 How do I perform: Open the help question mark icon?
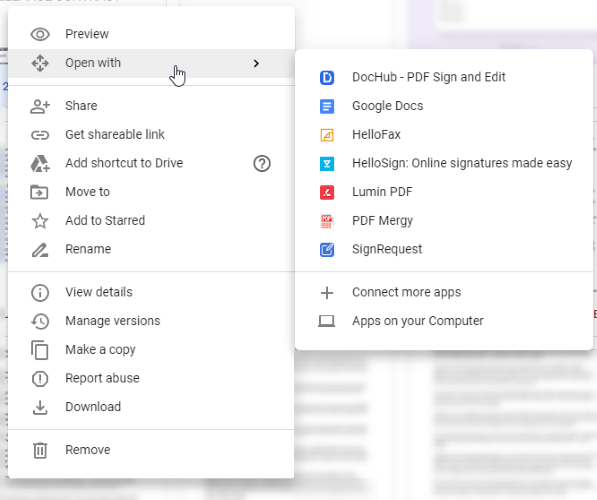point(262,163)
